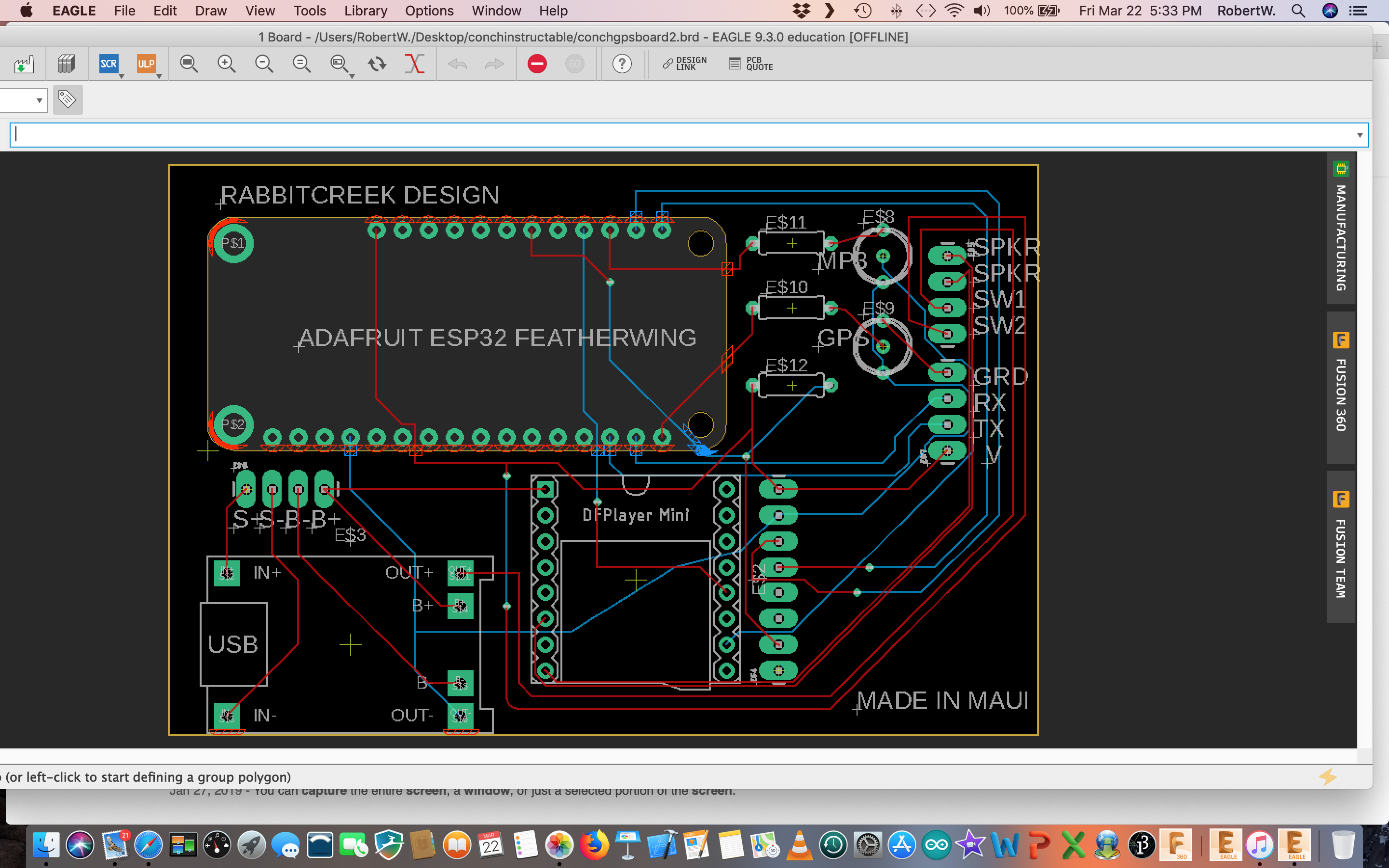Viewport: 1389px width, 868px height.
Task: Open the Manufacturing side panel tab
Action: click(x=1341, y=228)
